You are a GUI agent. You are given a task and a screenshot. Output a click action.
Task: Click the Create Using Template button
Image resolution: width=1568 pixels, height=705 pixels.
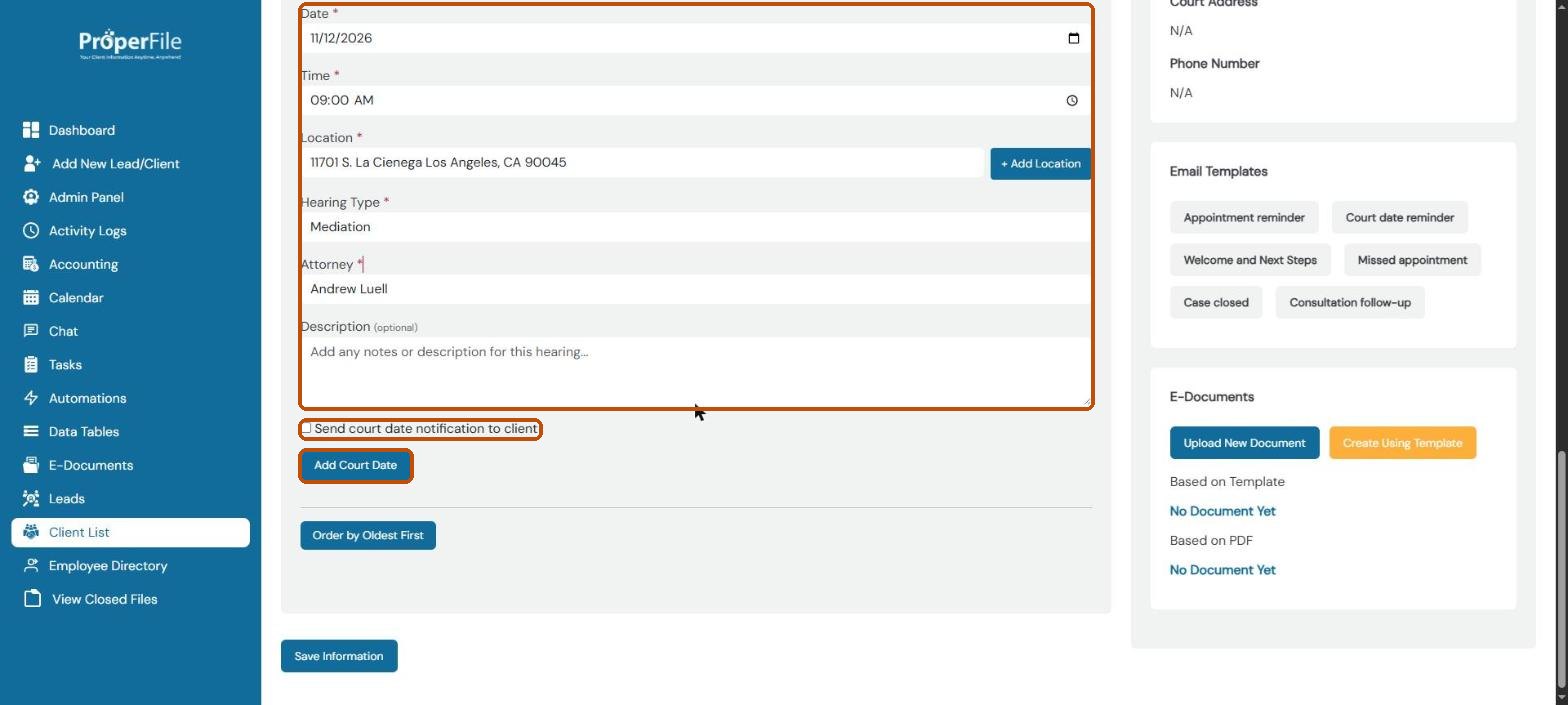coord(1402,443)
